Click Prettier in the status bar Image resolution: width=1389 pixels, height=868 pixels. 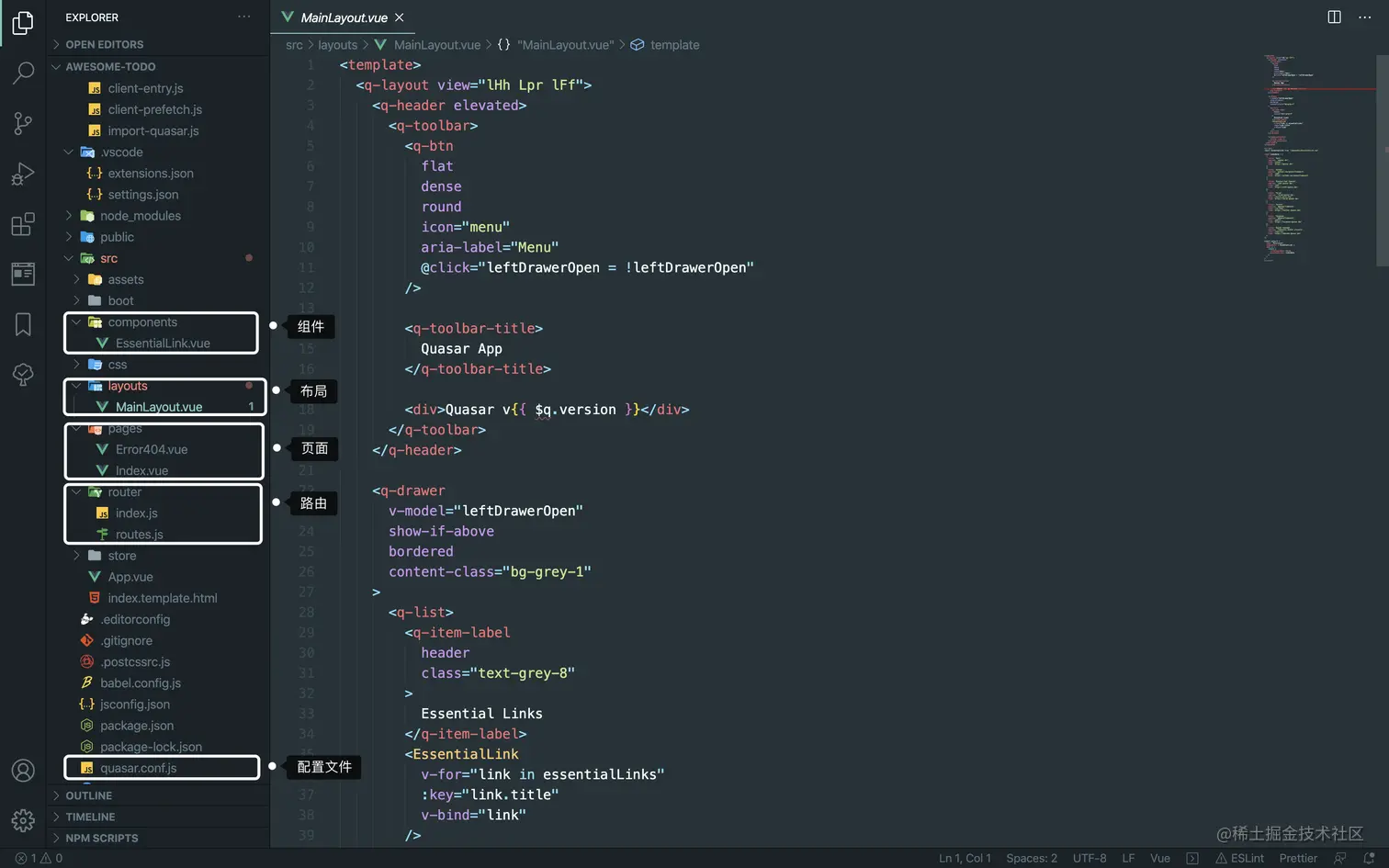pyautogui.click(x=1298, y=858)
